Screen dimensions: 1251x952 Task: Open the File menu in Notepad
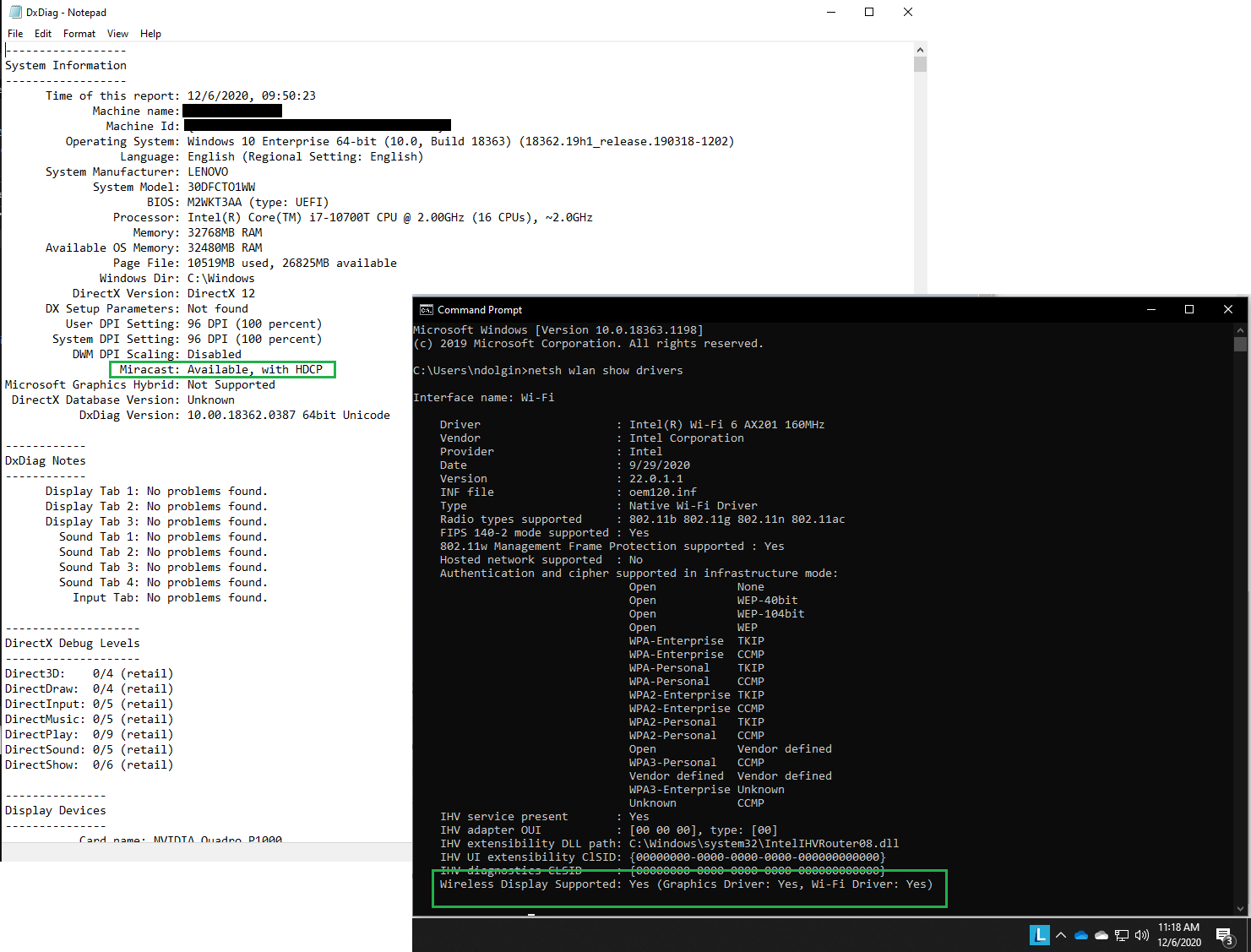[x=14, y=34]
